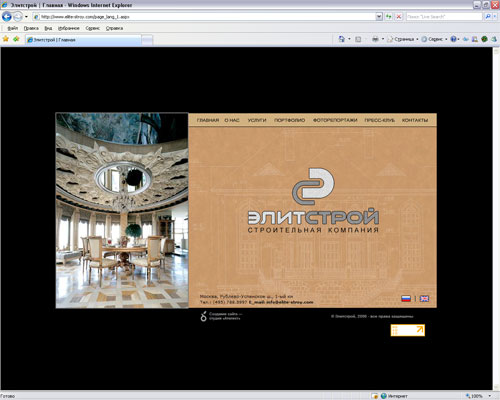
Task: Restore down the browser window
Action: point(486,5)
